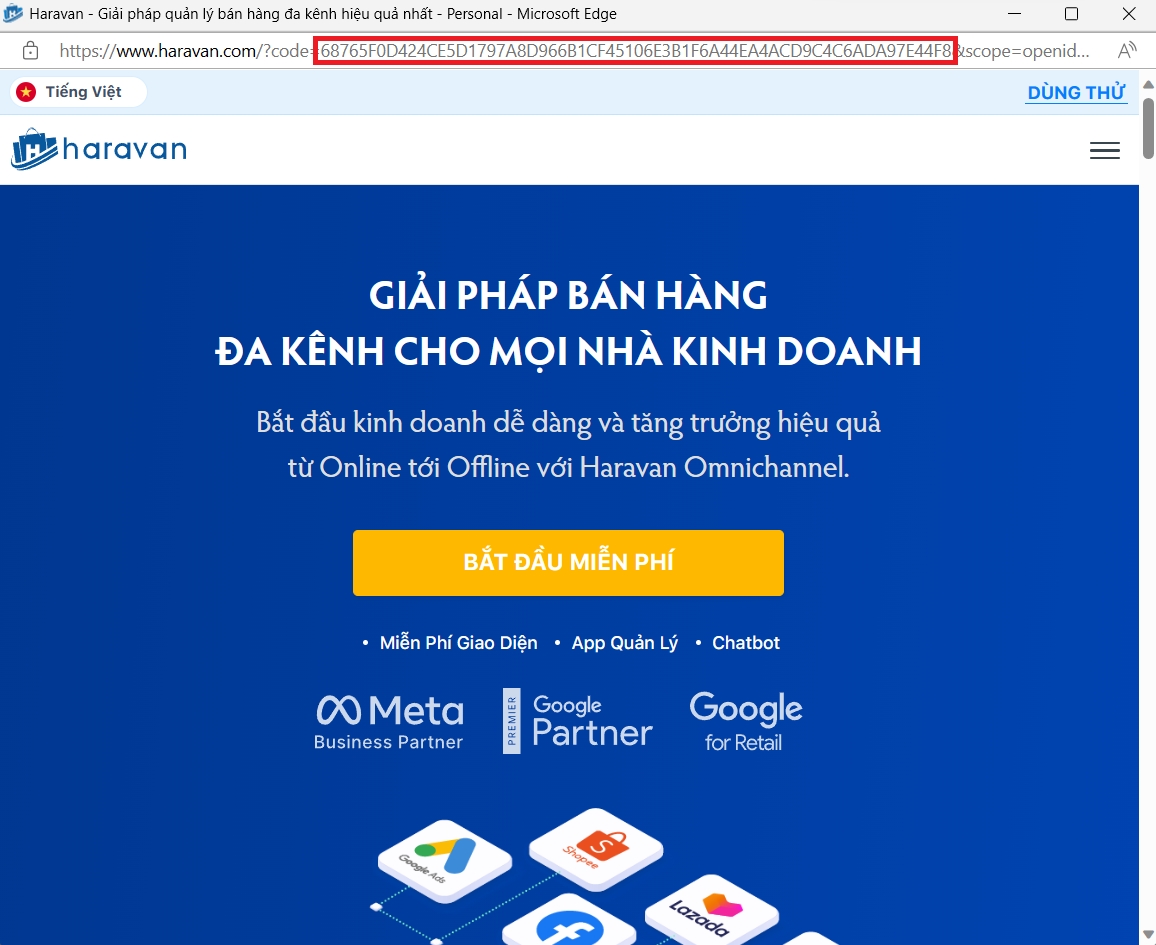Click the Miễn Phí Giao Diện text
Viewport: 1156px width, 945px height.
point(458,643)
